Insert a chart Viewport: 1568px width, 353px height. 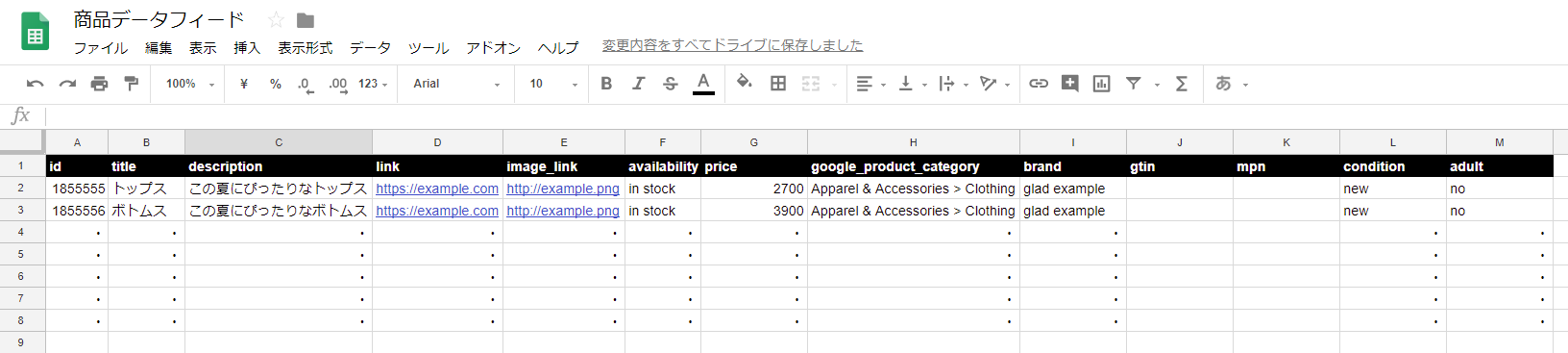coord(1102,84)
